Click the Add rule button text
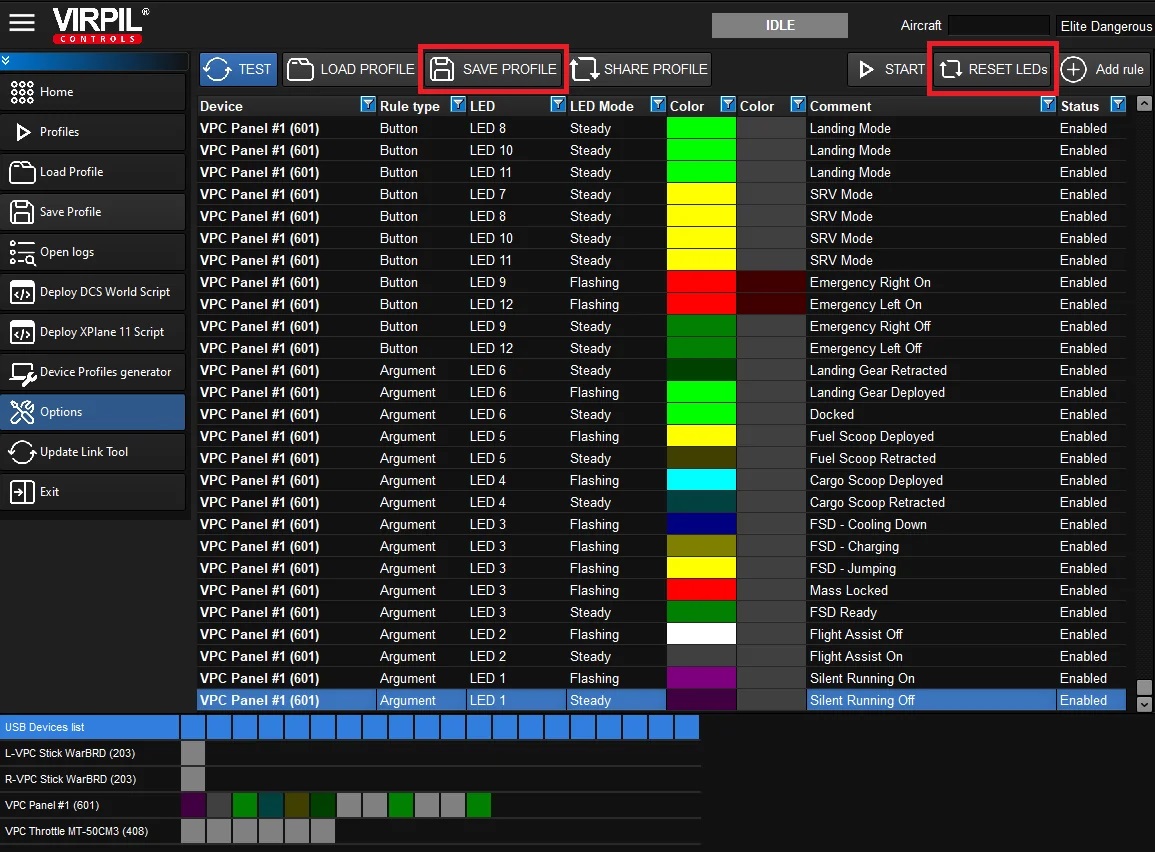Viewport: 1155px width, 852px height. [x=1119, y=69]
